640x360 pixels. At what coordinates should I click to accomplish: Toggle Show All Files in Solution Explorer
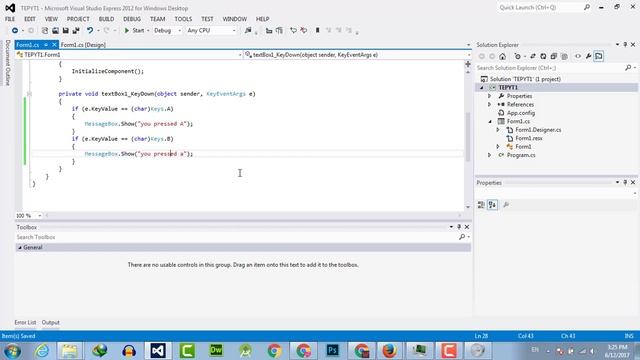point(564,56)
